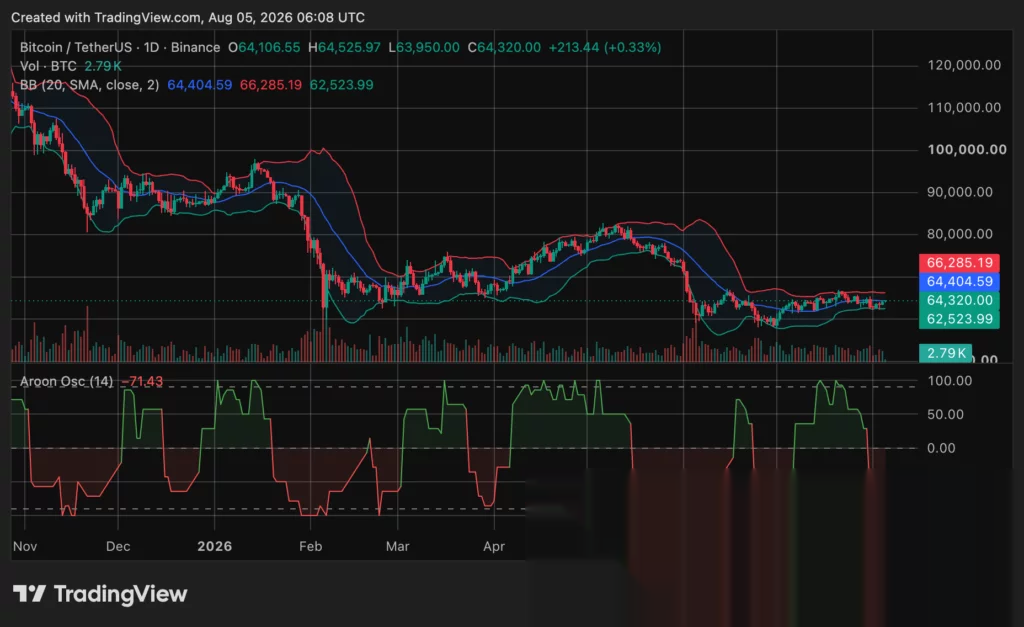Click the 50.00 oscillator axis label
This screenshot has width=1024, height=627.
pyautogui.click(x=946, y=415)
